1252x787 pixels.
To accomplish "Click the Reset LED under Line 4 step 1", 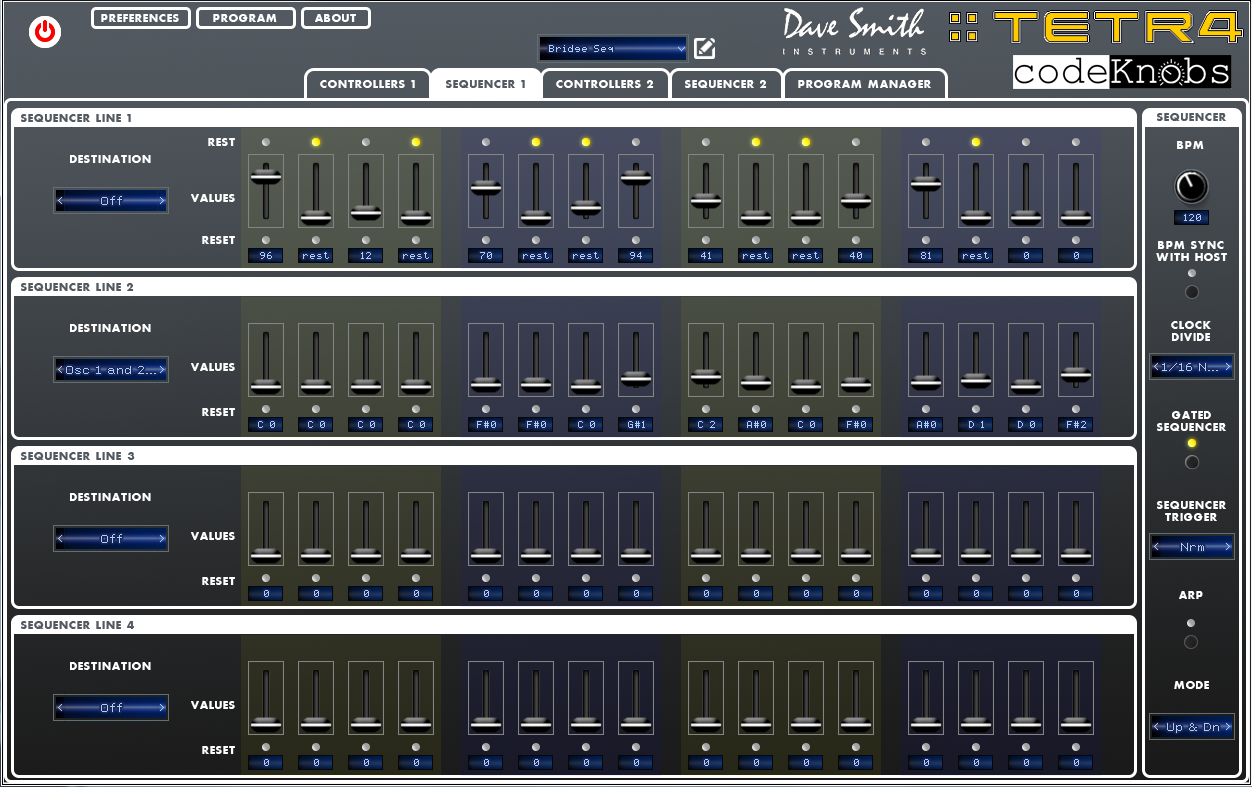I will (266, 747).
